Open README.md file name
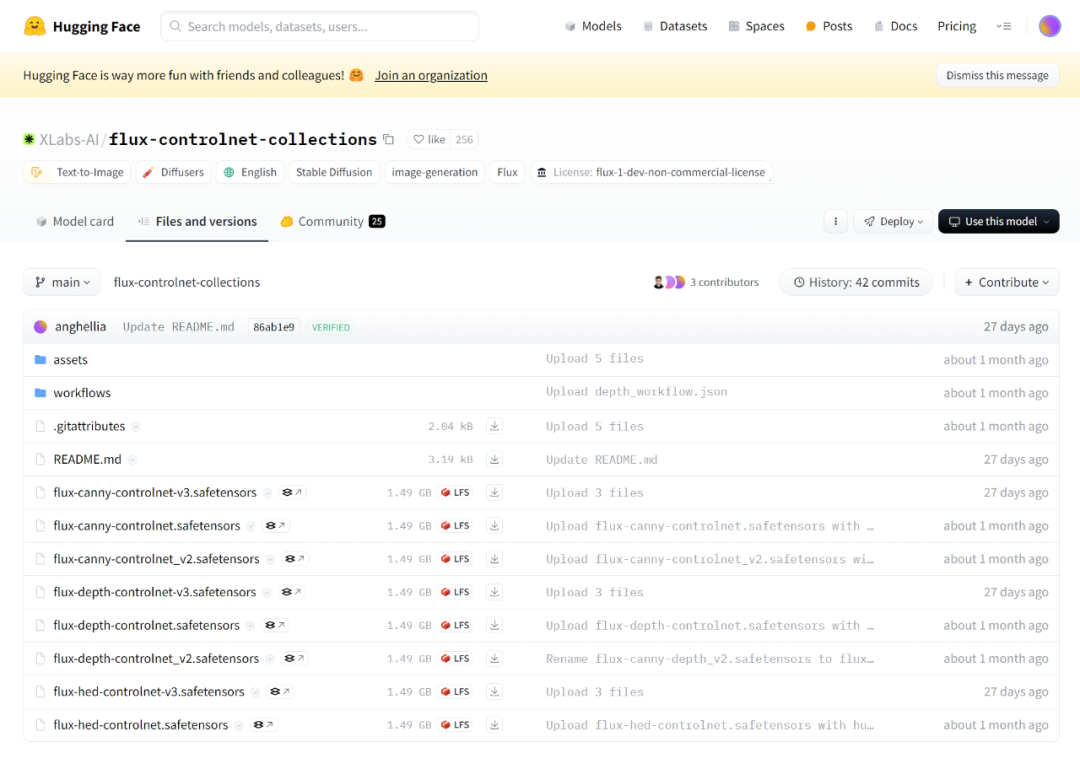1080x780 pixels. click(87, 459)
